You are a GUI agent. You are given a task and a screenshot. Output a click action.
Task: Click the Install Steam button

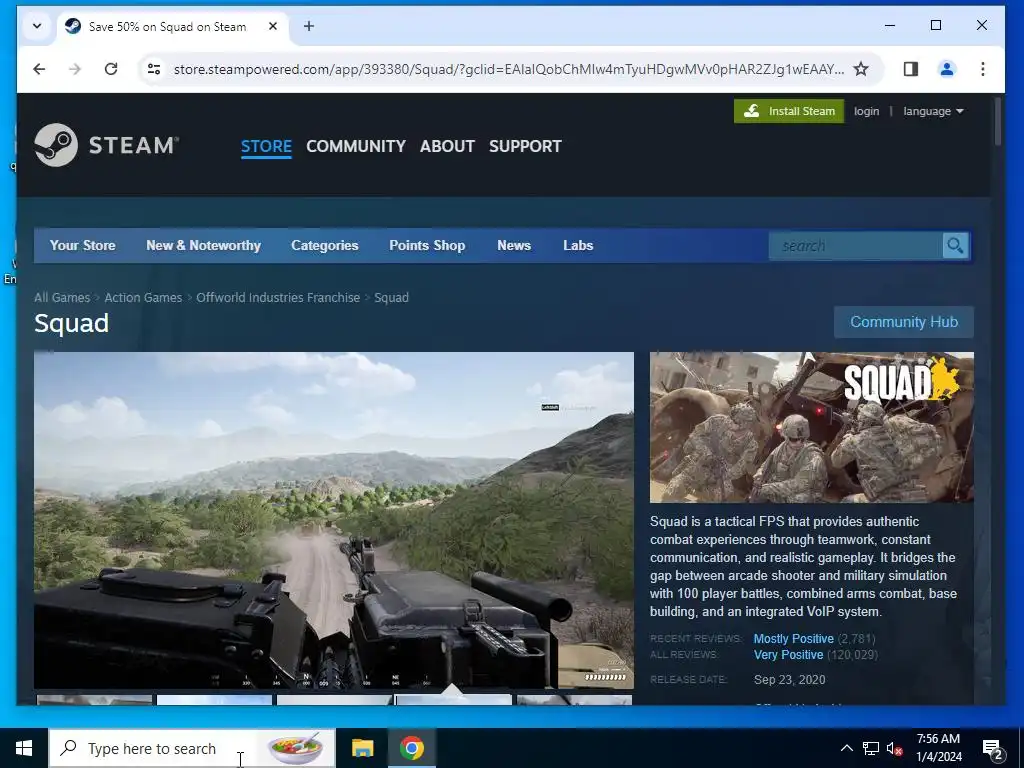[789, 111]
